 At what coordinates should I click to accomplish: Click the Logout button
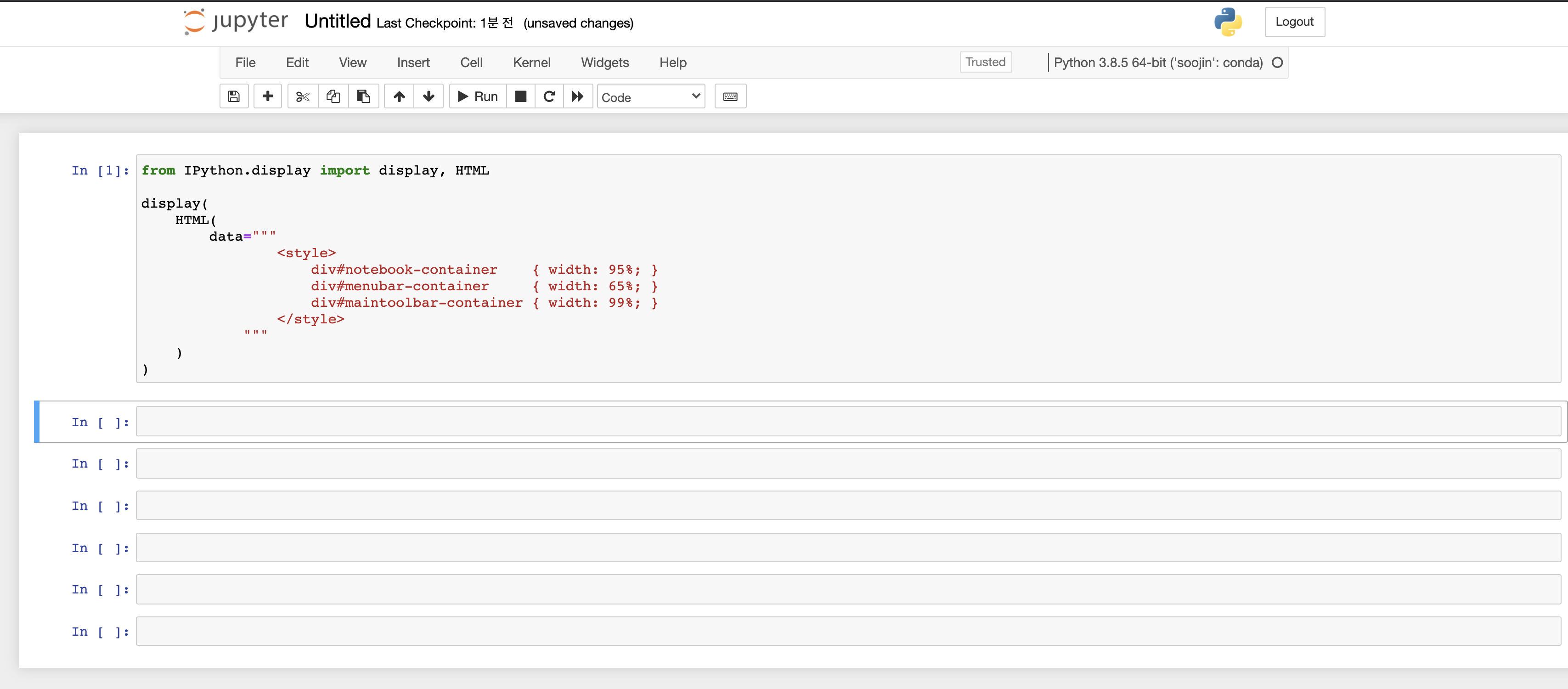tap(1294, 22)
